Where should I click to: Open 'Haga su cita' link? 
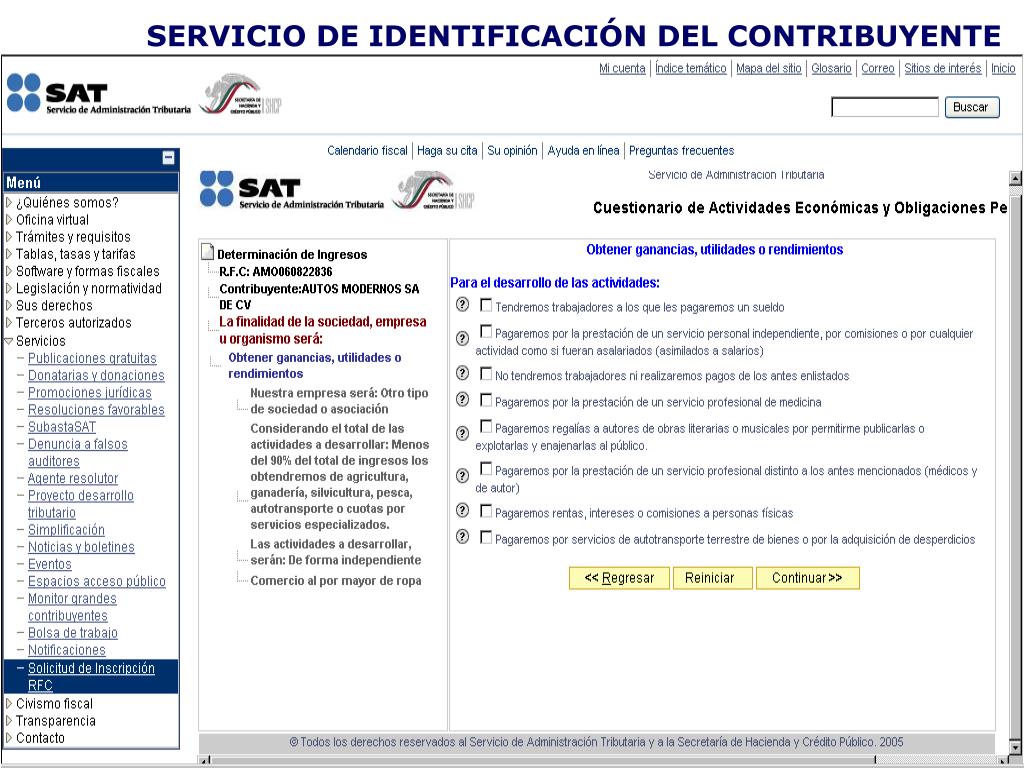447,151
